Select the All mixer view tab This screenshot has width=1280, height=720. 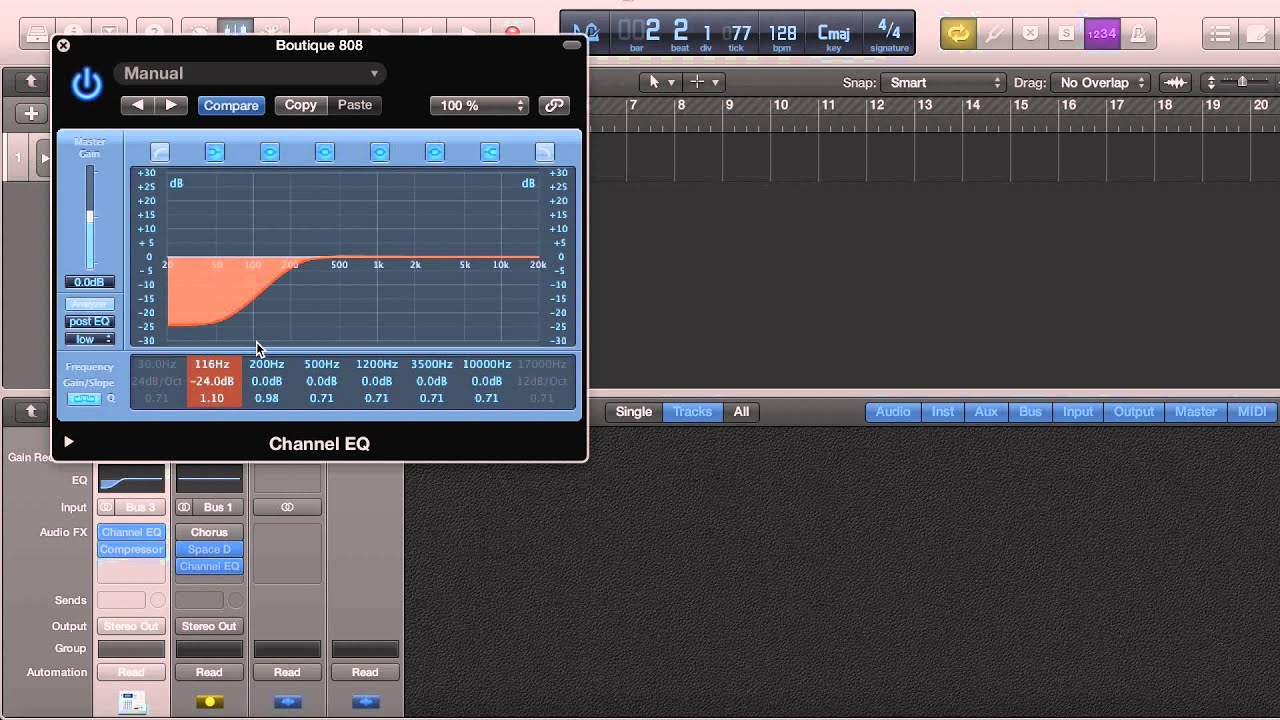[x=741, y=412]
